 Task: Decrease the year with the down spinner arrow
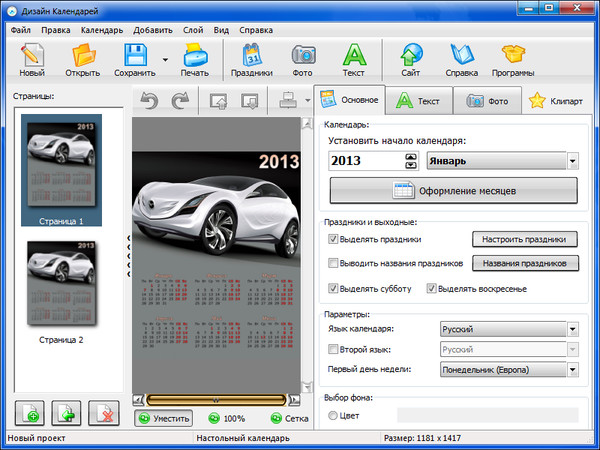(x=411, y=165)
